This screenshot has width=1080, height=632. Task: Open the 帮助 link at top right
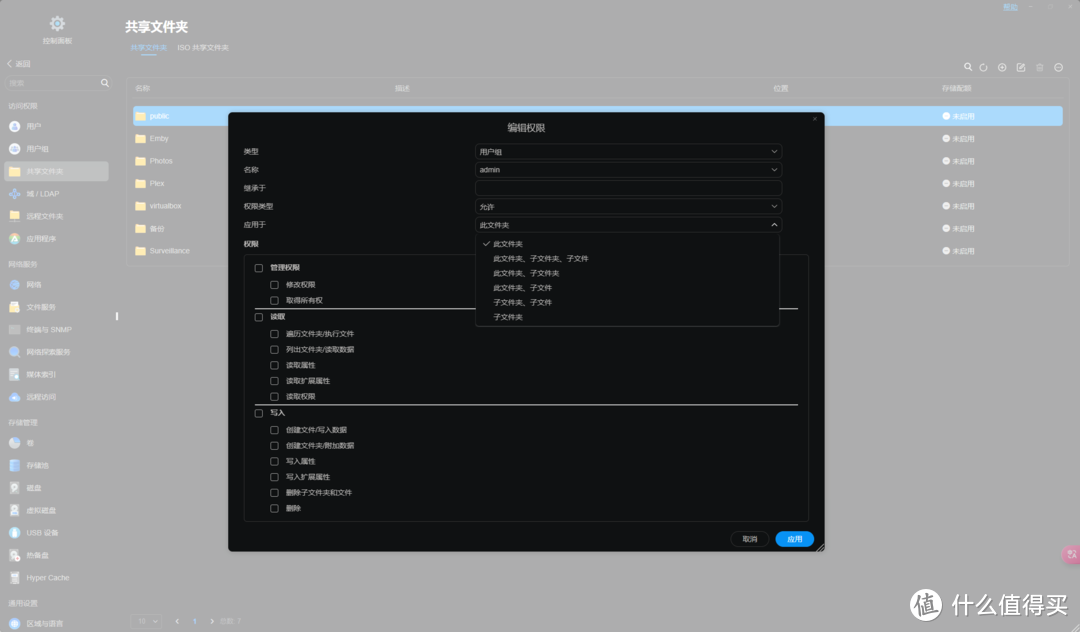[x=1010, y=7]
